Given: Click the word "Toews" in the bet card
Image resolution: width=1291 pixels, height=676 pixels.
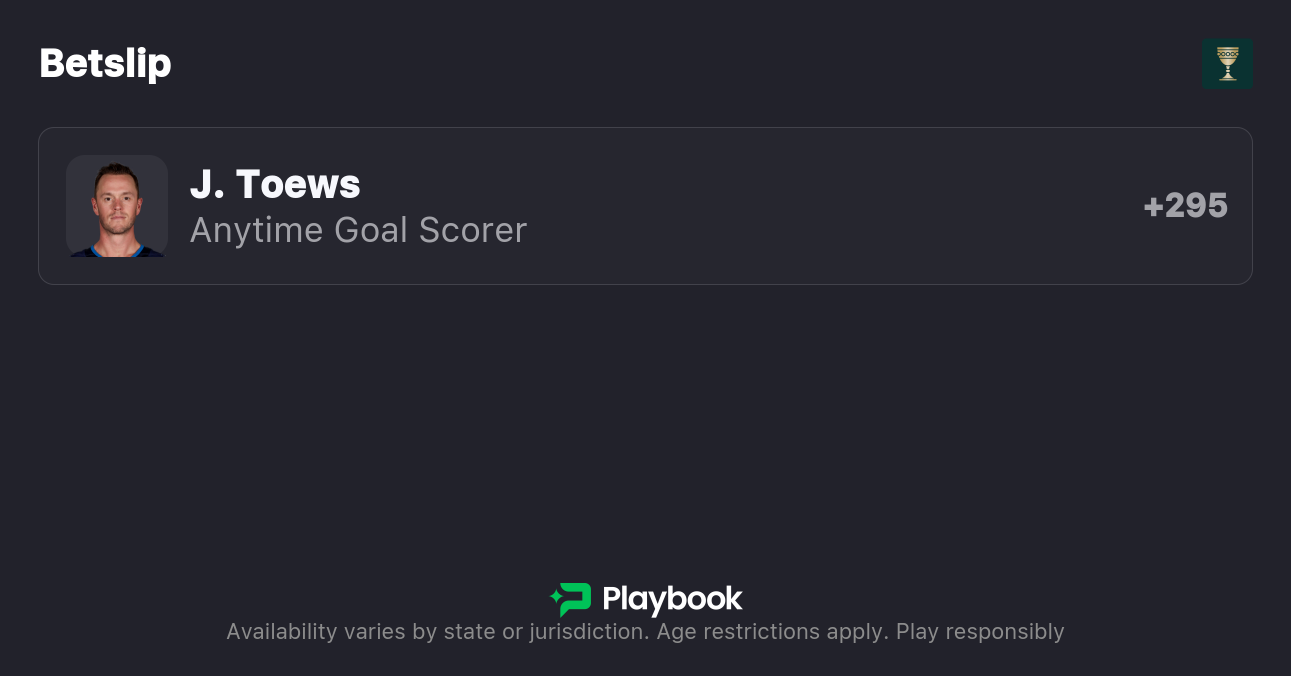Looking at the screenshot, I should tap(298, 184).
